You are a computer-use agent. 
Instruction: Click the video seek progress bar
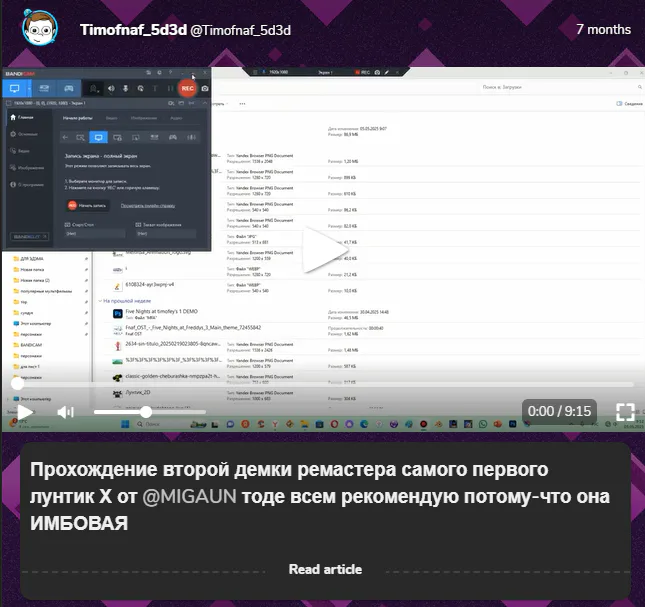coord(322,384)
